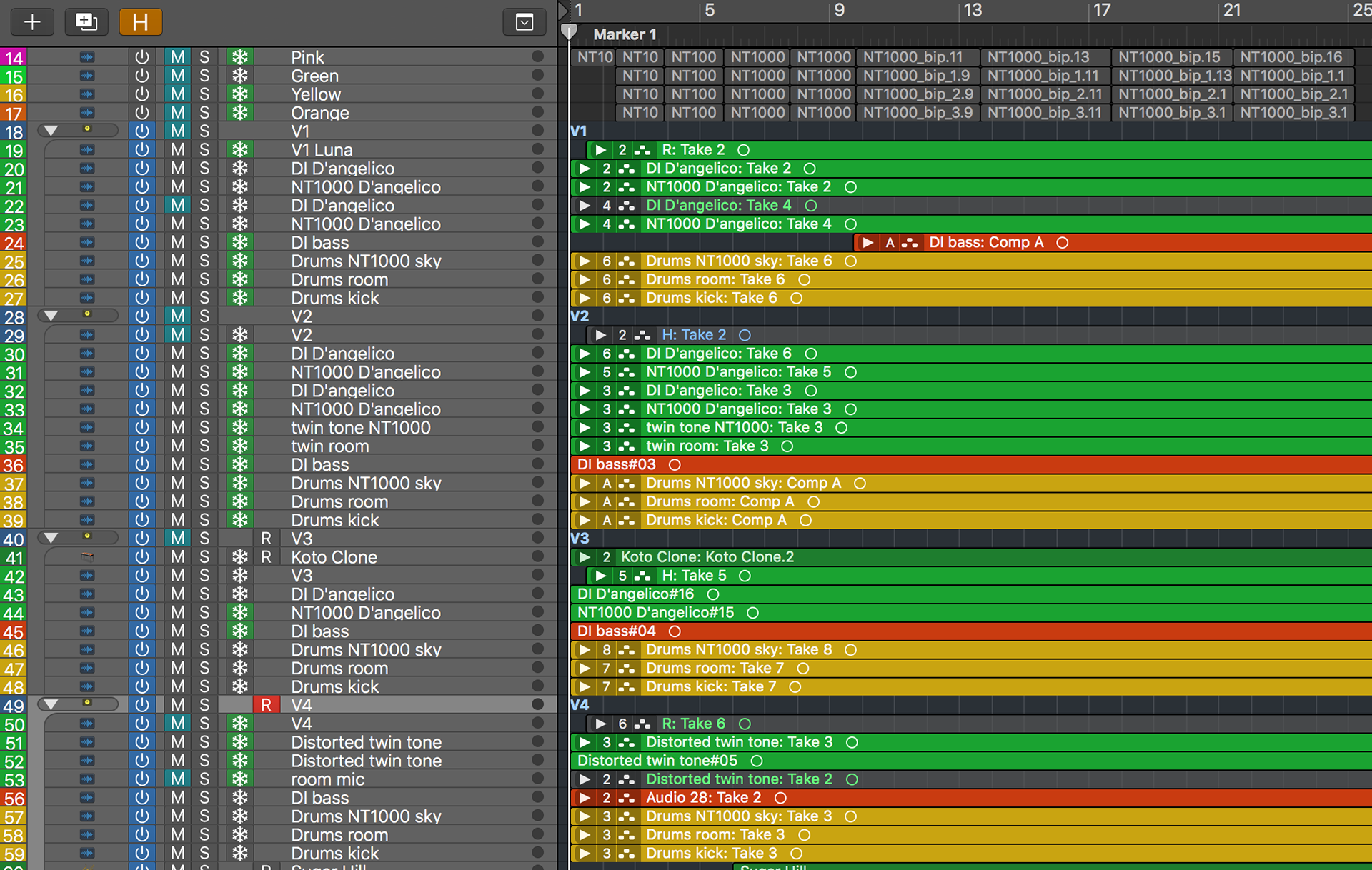Collapse the V4 track stack triangle
Image resolution: width=1372 pixels, height=870 pixels.
(x=51, y=704)
